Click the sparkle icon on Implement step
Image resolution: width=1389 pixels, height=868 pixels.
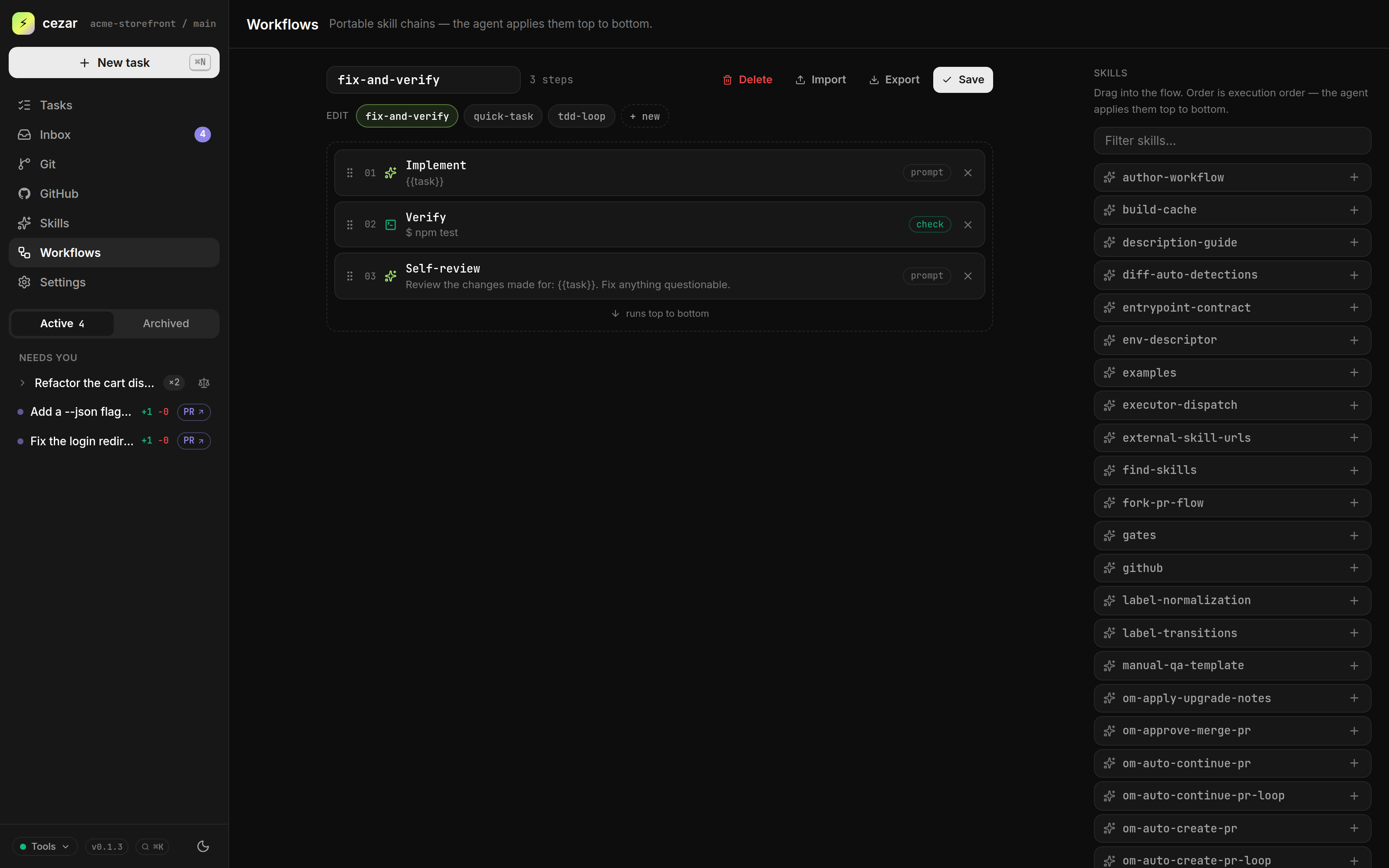pos(390,173)
